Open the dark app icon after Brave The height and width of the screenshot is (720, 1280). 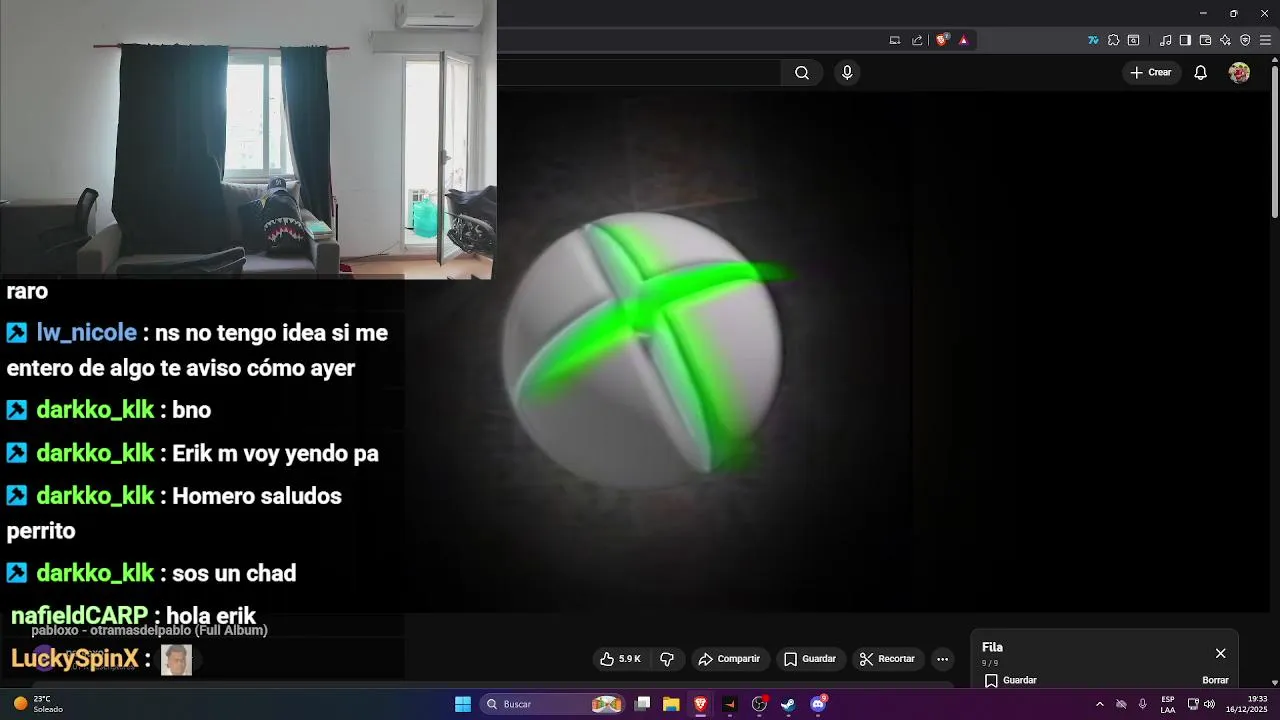[729, 704]
